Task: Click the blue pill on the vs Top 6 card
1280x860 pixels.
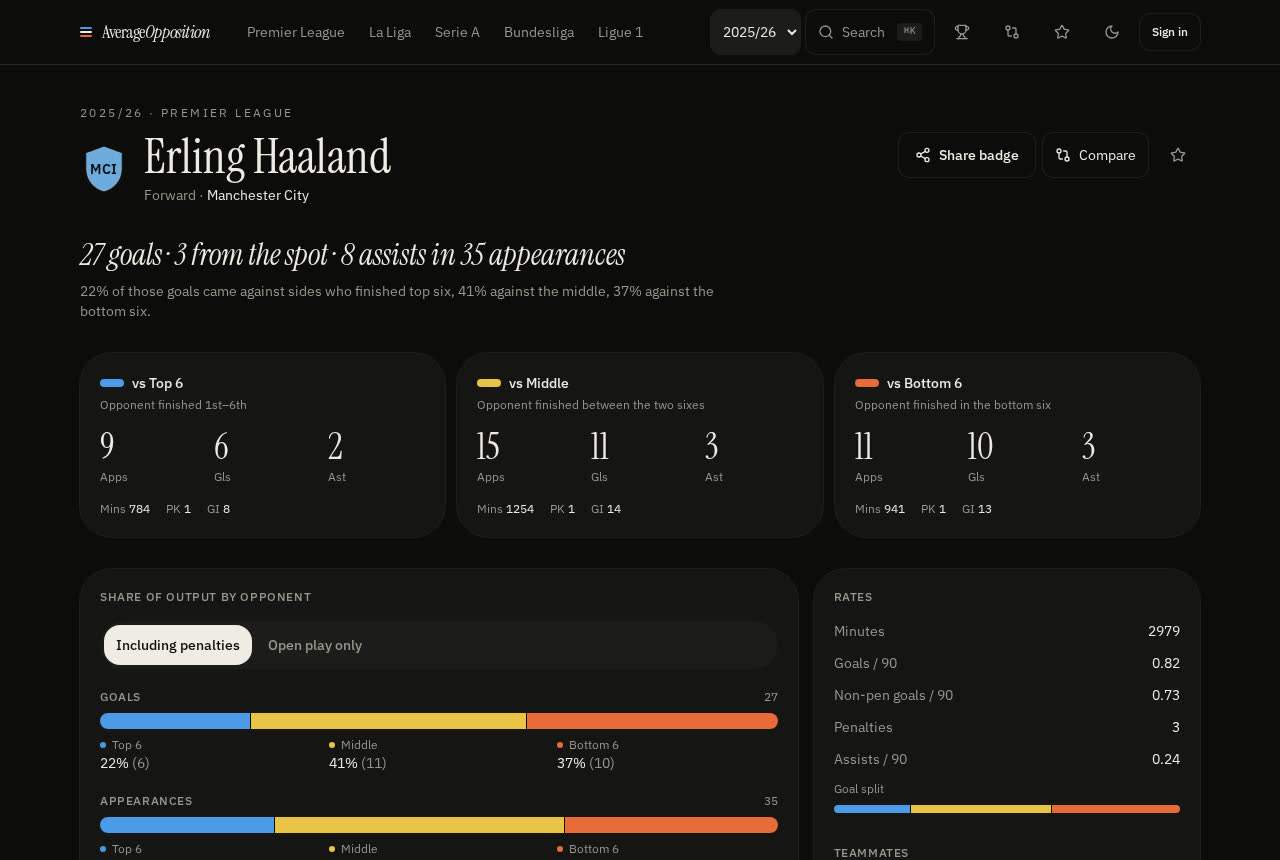Action: click(112, 383)
